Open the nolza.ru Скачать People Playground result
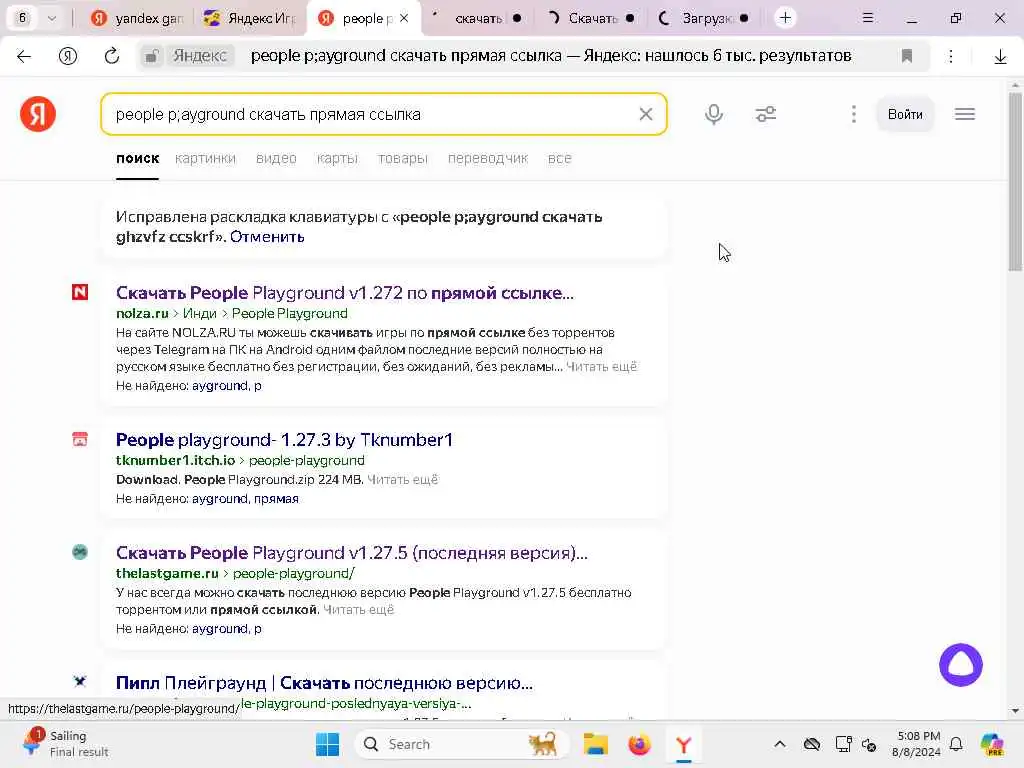1024x768 pixels. tap(345, 293)
